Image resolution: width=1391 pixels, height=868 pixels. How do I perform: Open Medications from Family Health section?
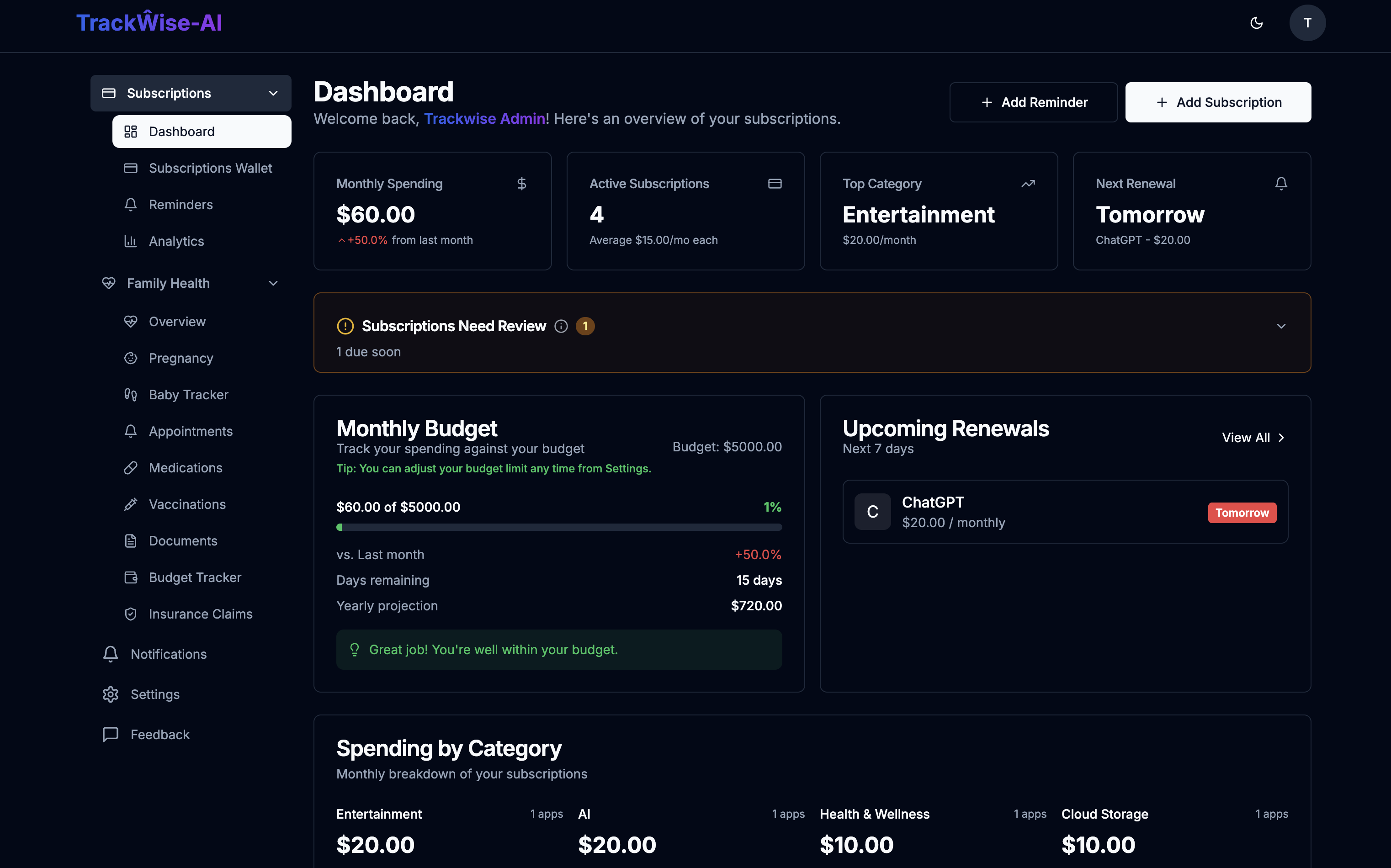(186, 467)
